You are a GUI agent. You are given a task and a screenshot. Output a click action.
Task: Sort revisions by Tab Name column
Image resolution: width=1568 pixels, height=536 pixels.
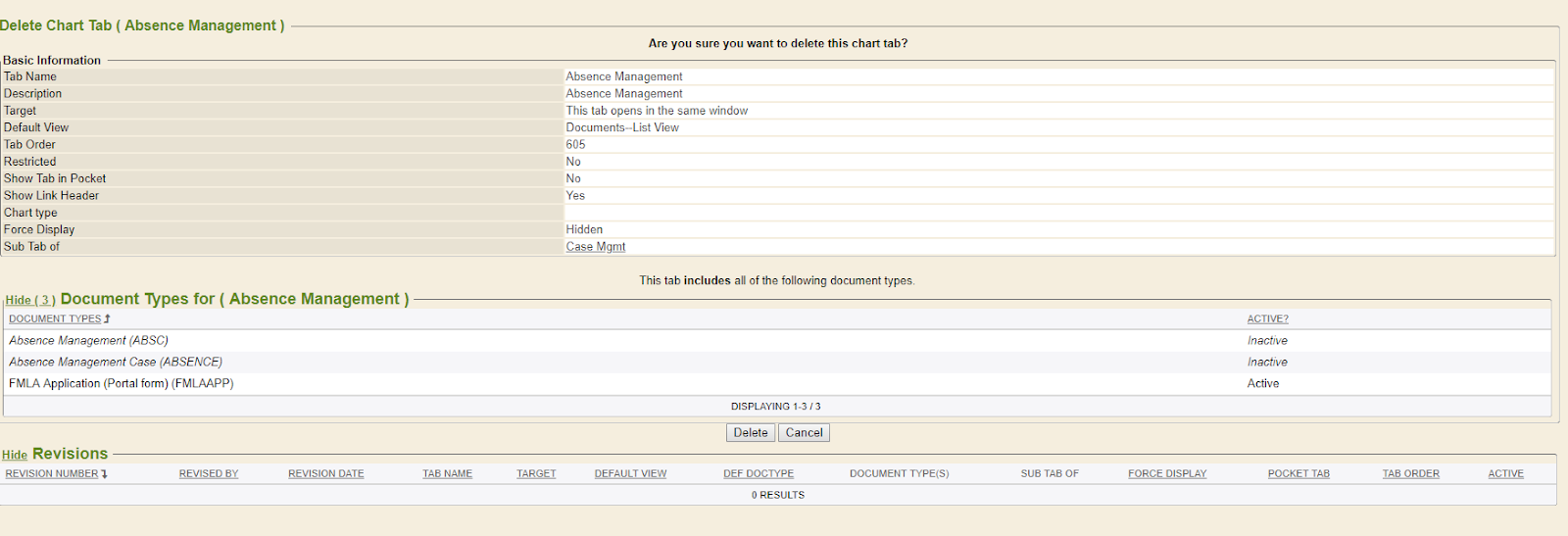coord(447,474)
